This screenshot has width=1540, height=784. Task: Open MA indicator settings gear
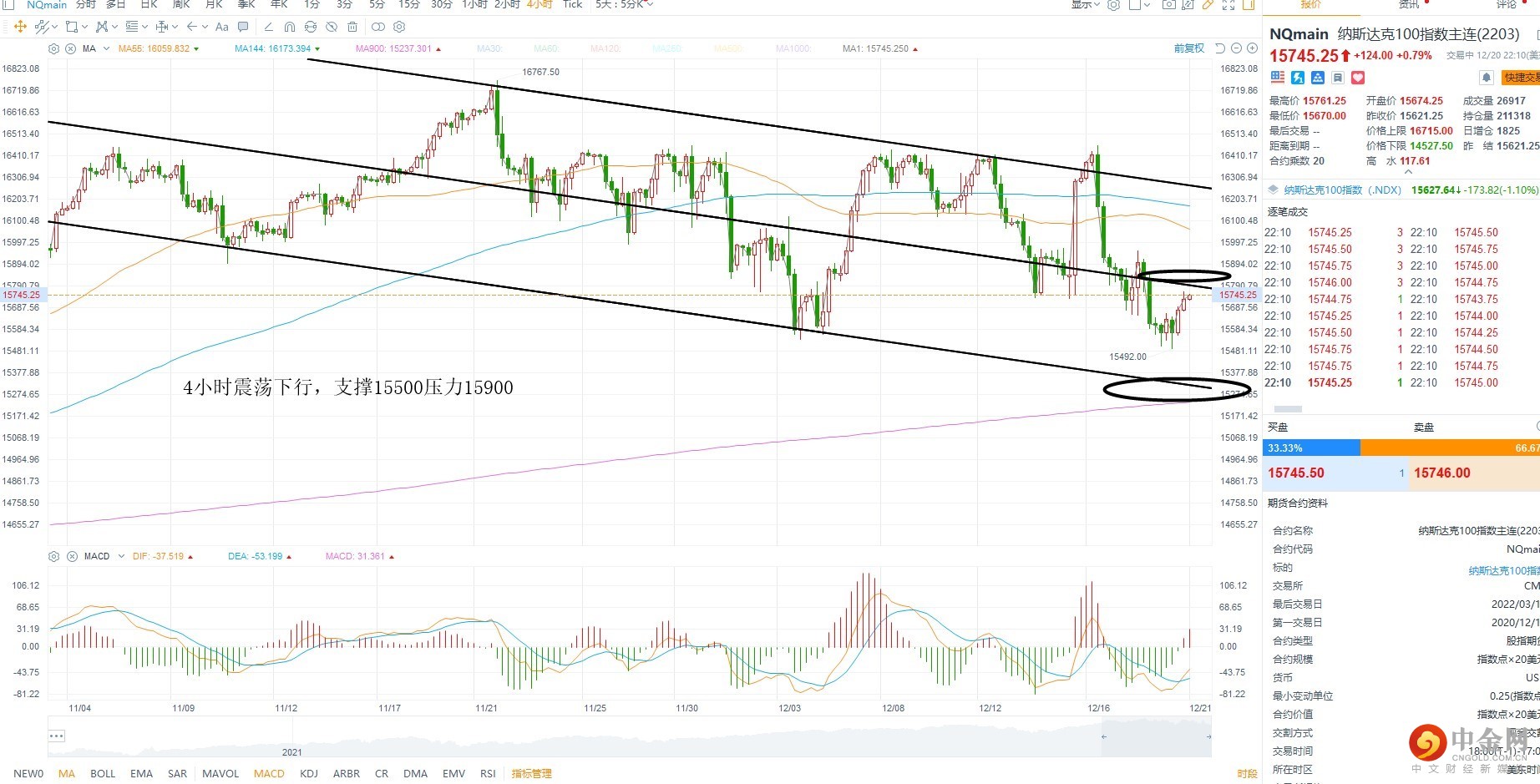pos(54,48)
